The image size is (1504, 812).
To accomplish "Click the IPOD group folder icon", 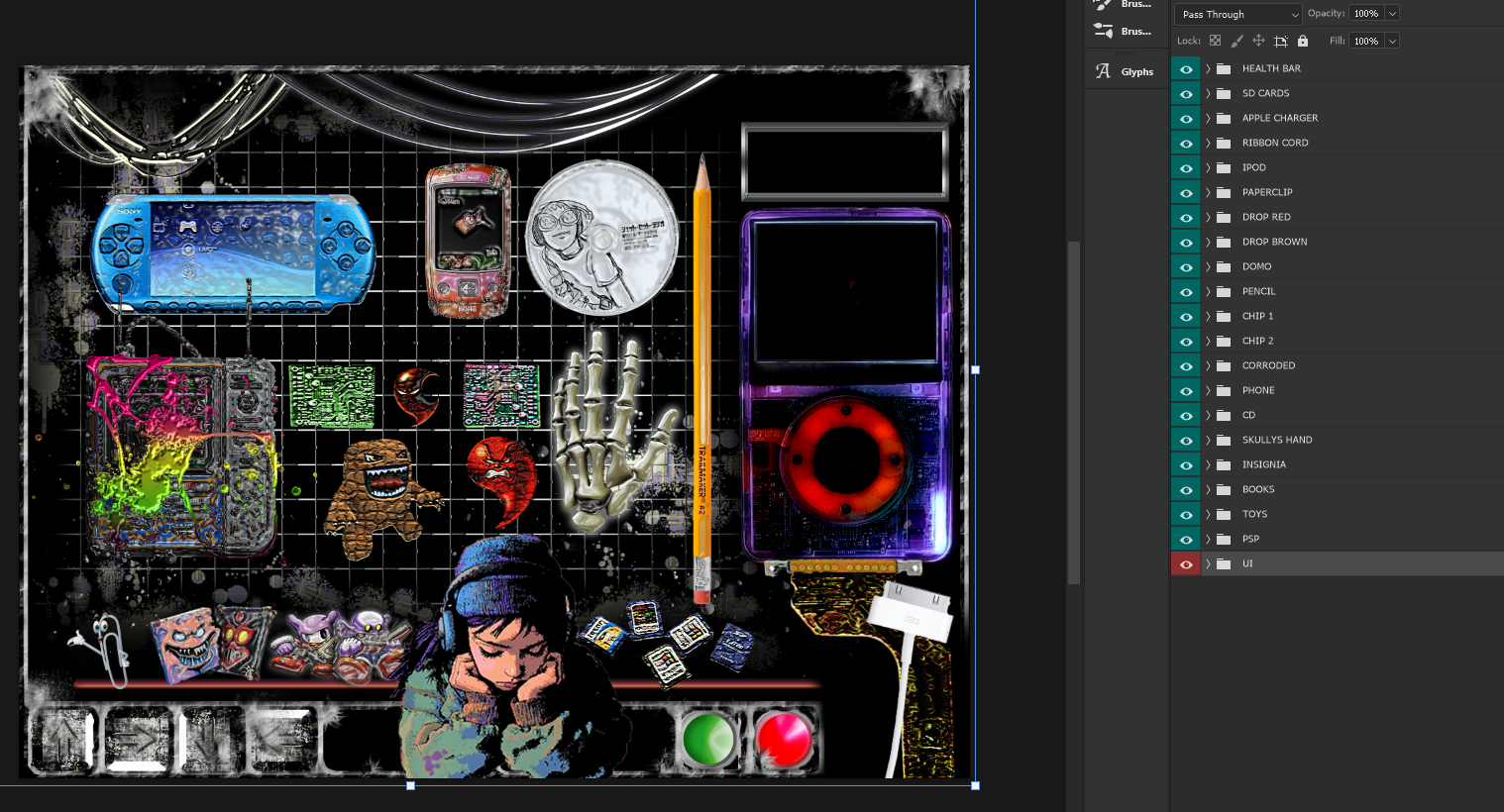I will 1224,167.
